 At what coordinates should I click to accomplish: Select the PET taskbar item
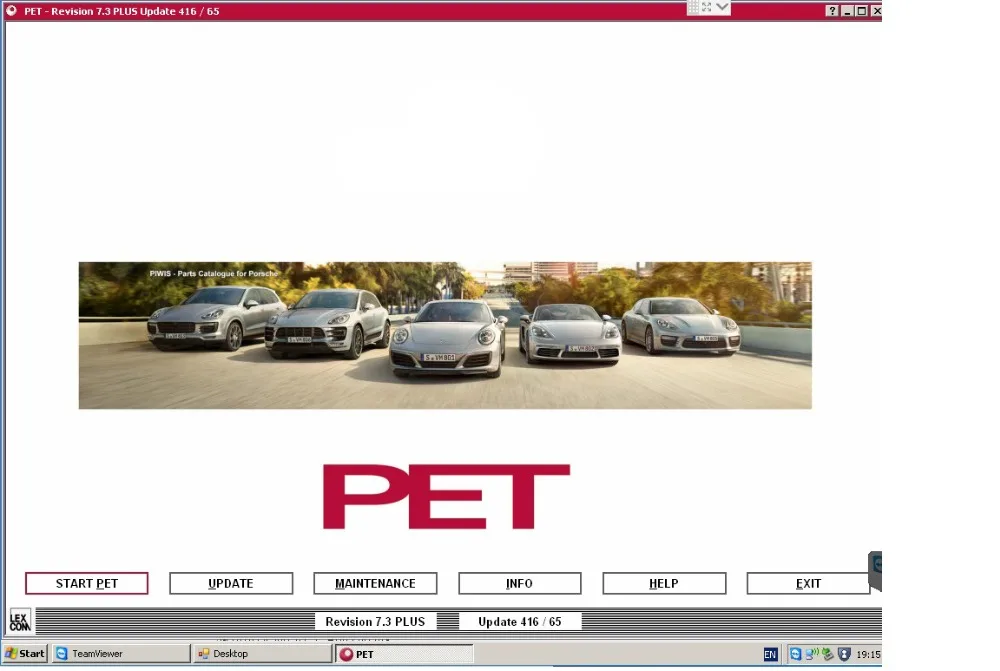(404, 654)
